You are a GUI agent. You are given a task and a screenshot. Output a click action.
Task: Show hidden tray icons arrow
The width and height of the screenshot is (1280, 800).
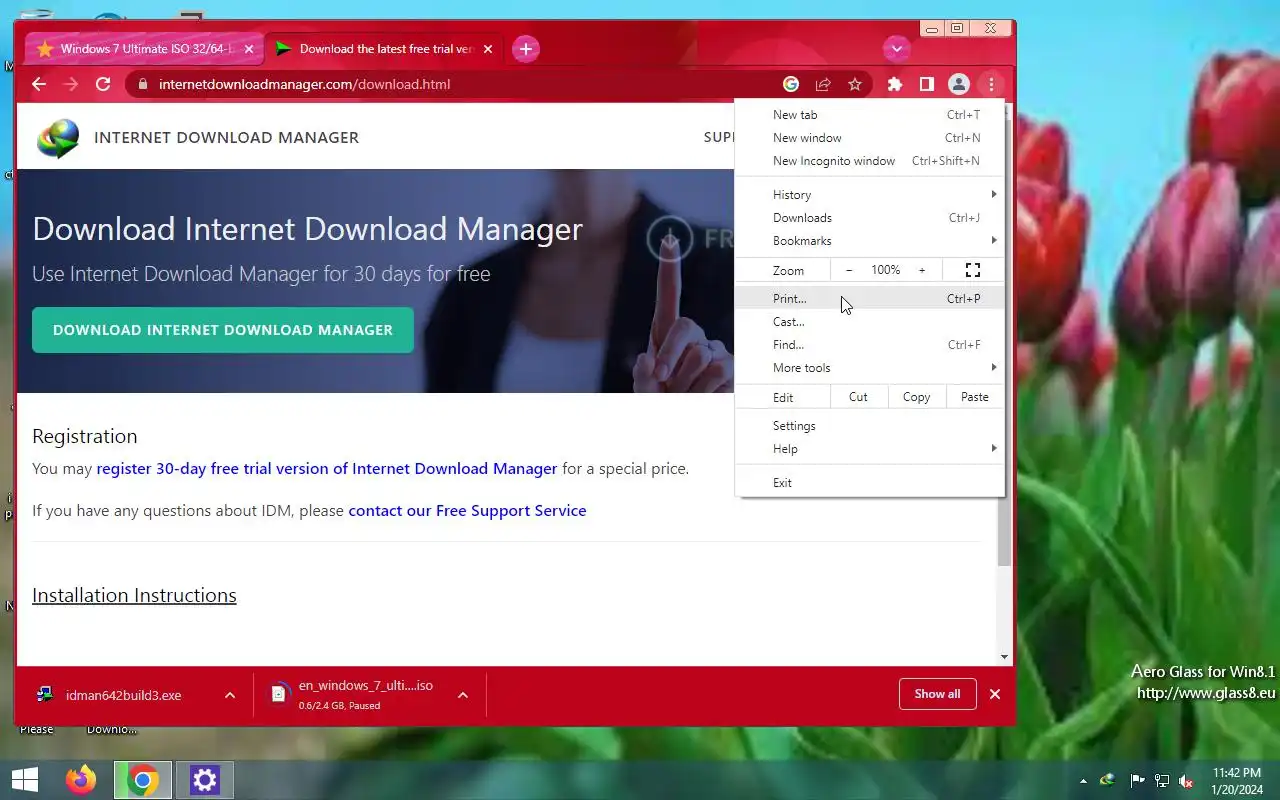pos(1083,781)
